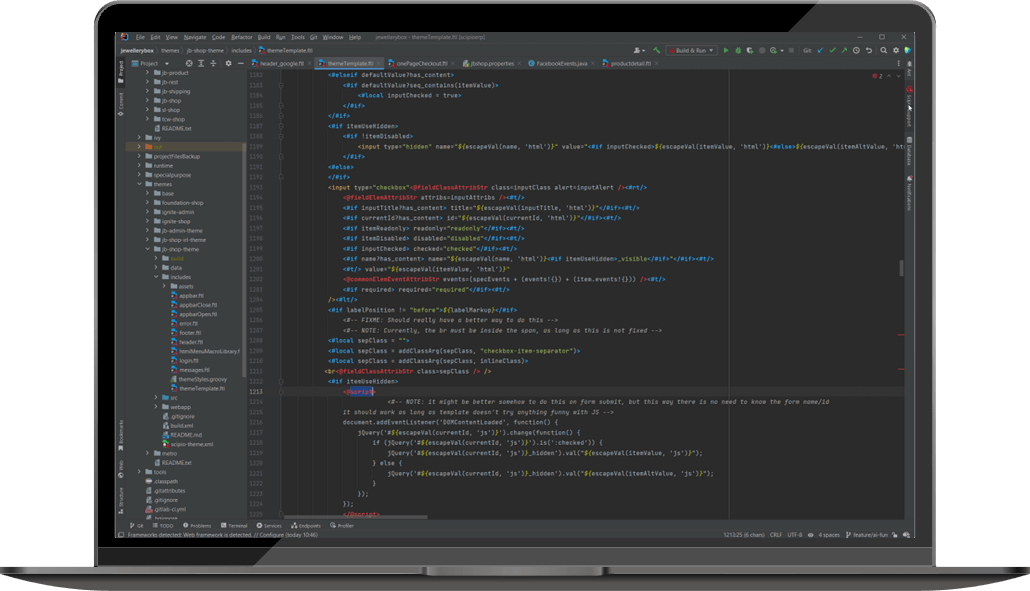This screenshot has width=1030, height=591.
Task: Click the green Run button in toolbar
Action: (726, 50)
